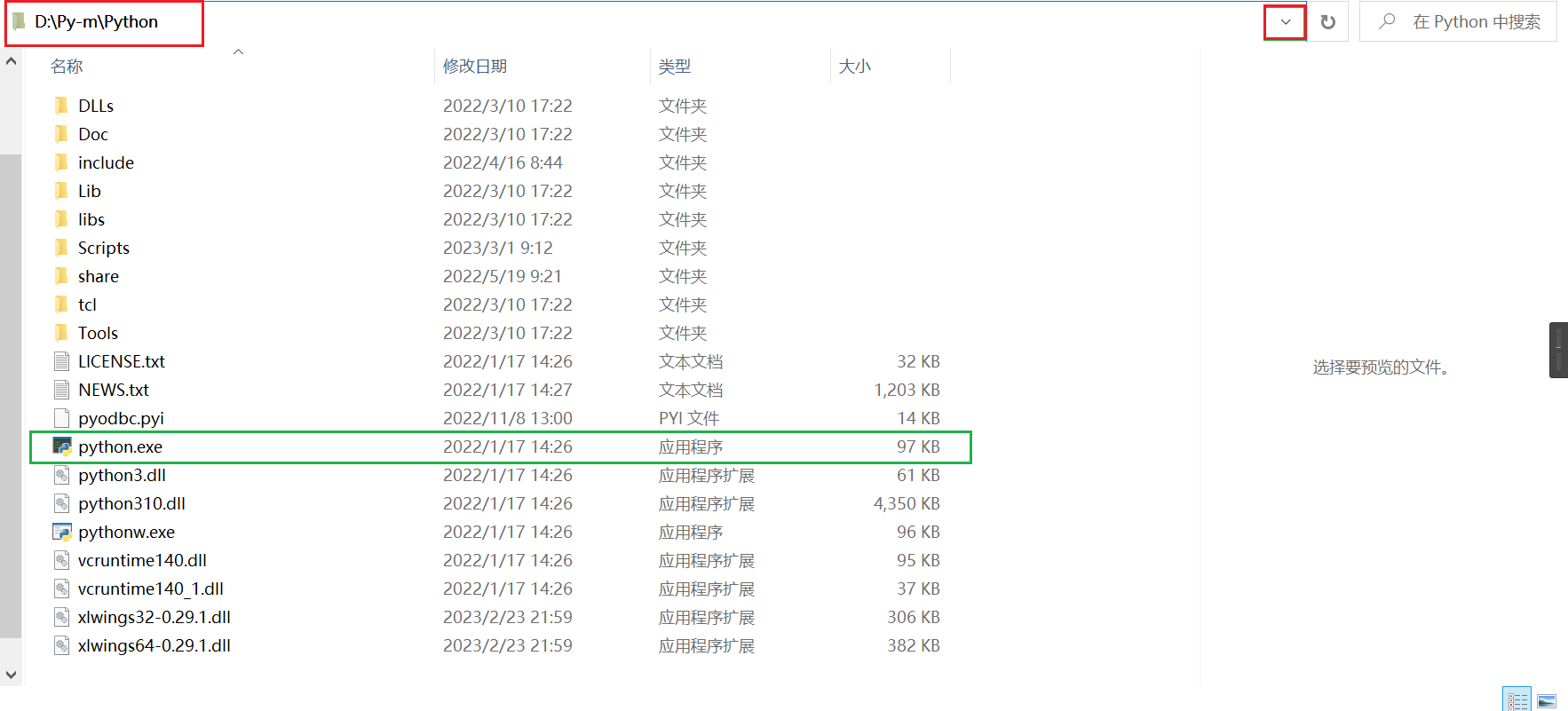
Task: Click the tcl folder icon
Action: pos(61,304)
